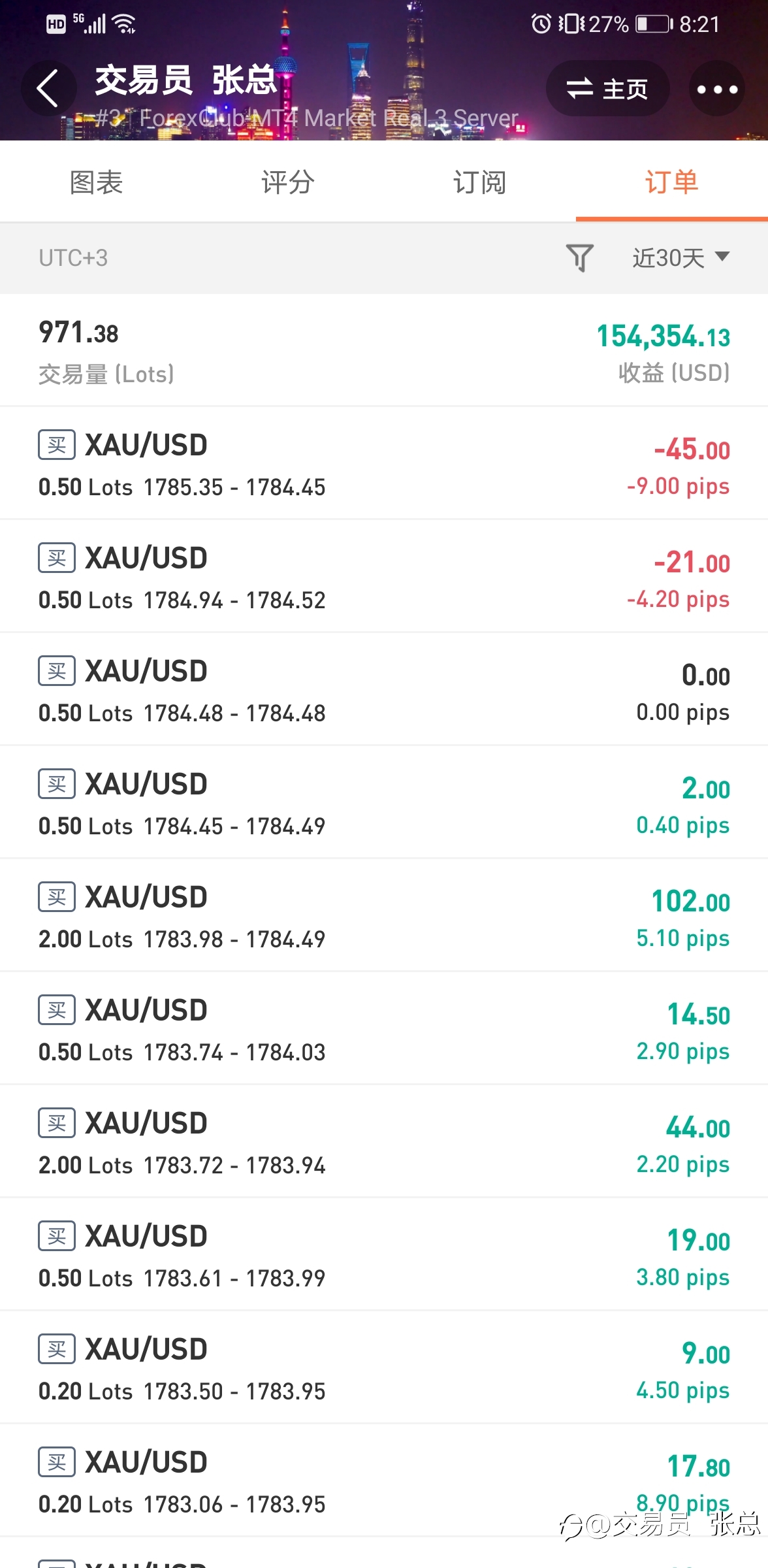
Task: Tap the back arrow icon
Action: (x=48, y=88)
